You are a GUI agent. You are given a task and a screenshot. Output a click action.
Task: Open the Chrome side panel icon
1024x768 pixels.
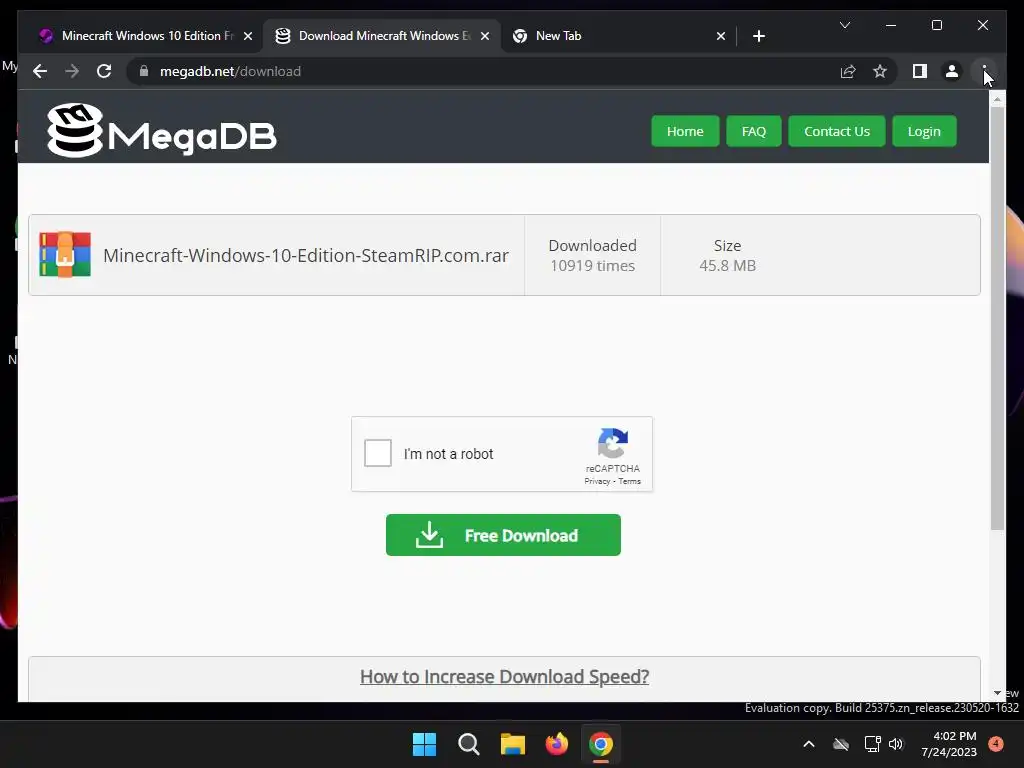coord(920,71)
